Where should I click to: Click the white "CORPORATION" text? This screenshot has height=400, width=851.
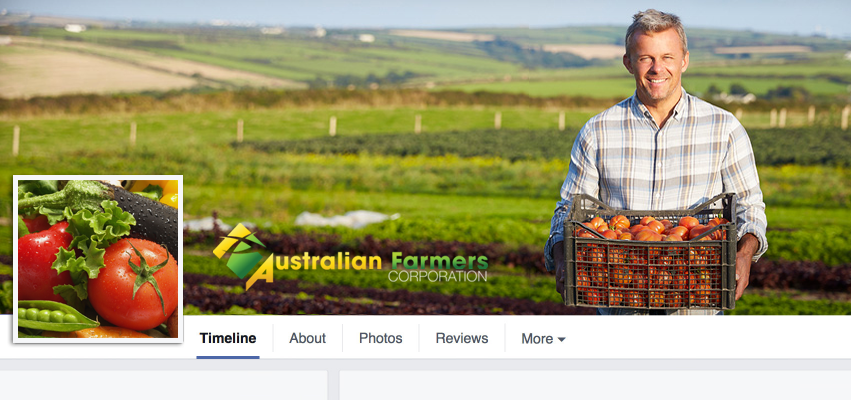[437, 276]
